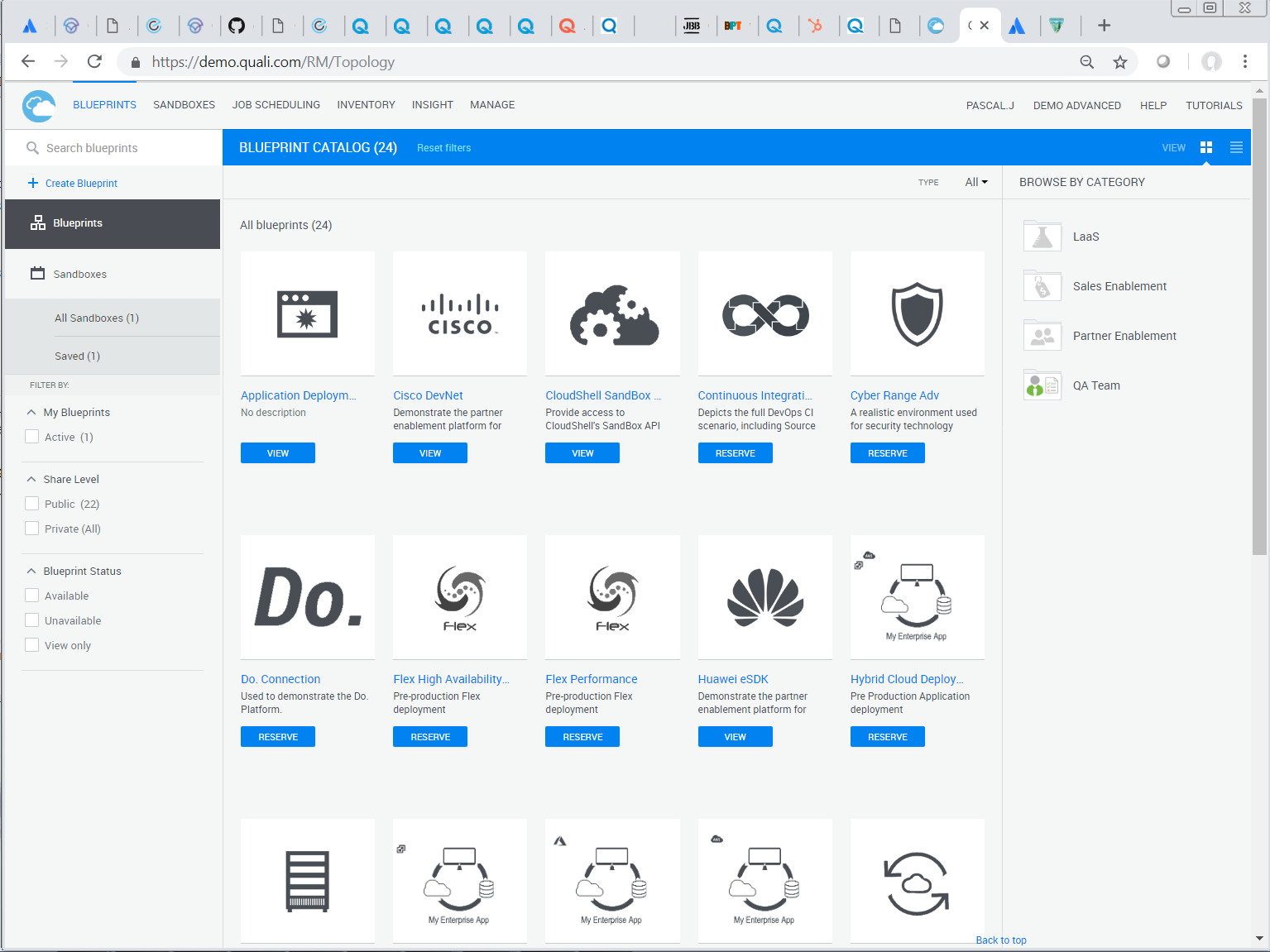Open the browser three-dot menu
1270x952 pixels.
(x=1244, y=61)
